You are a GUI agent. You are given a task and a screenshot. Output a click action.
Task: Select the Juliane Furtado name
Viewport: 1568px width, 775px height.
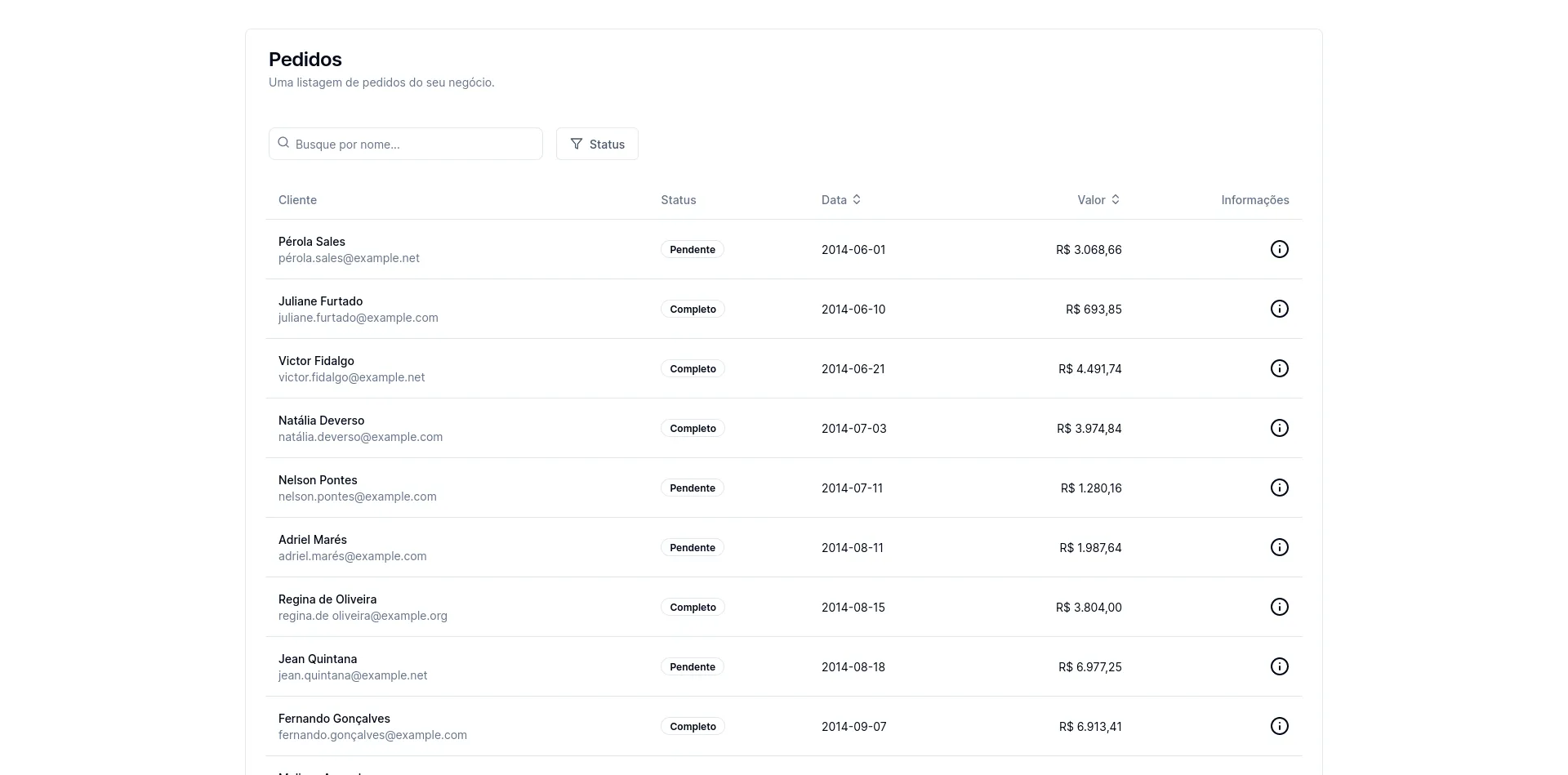[320, 301]
